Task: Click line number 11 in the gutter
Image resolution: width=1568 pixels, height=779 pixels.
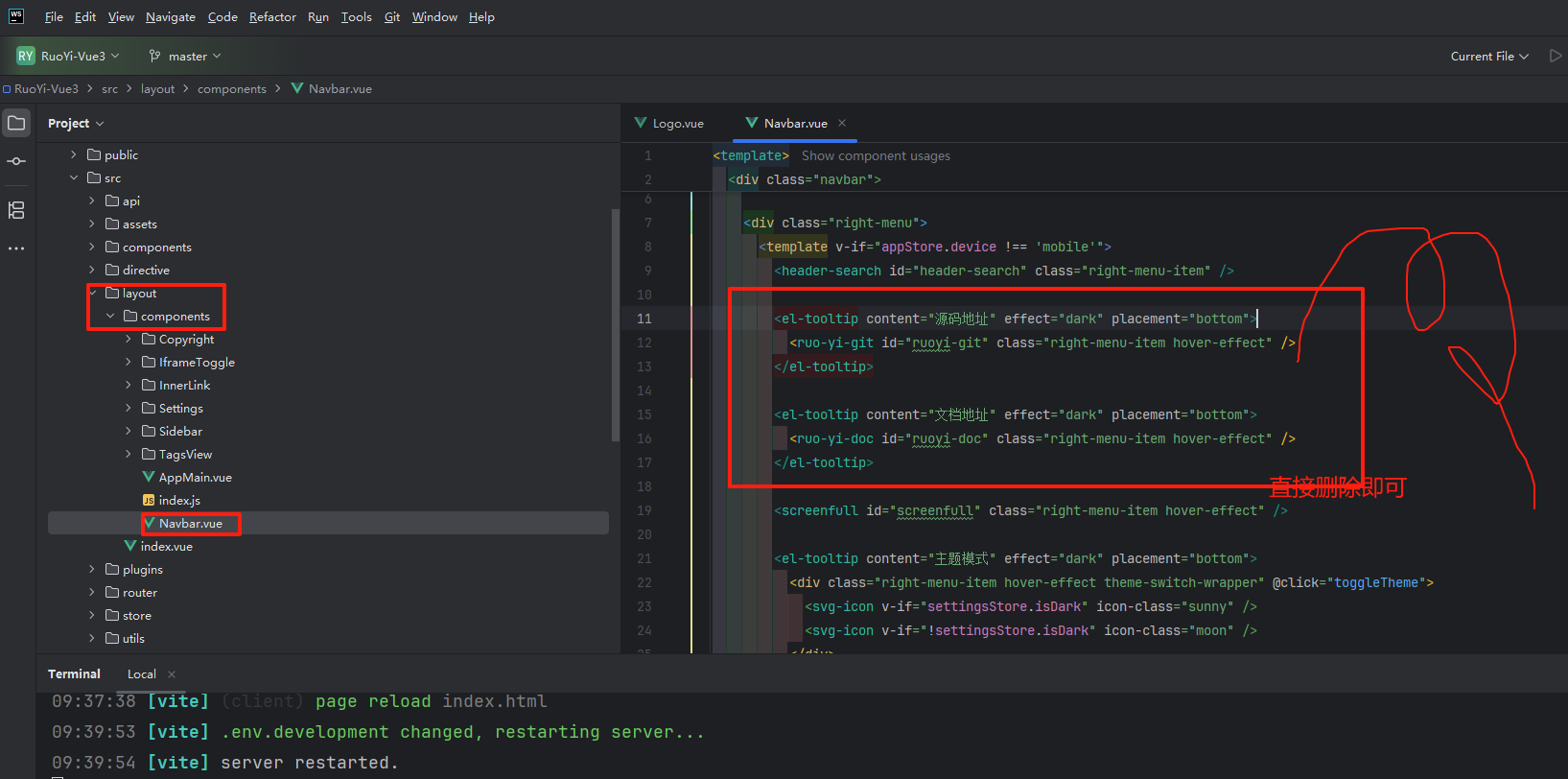Action: (644, 319)
